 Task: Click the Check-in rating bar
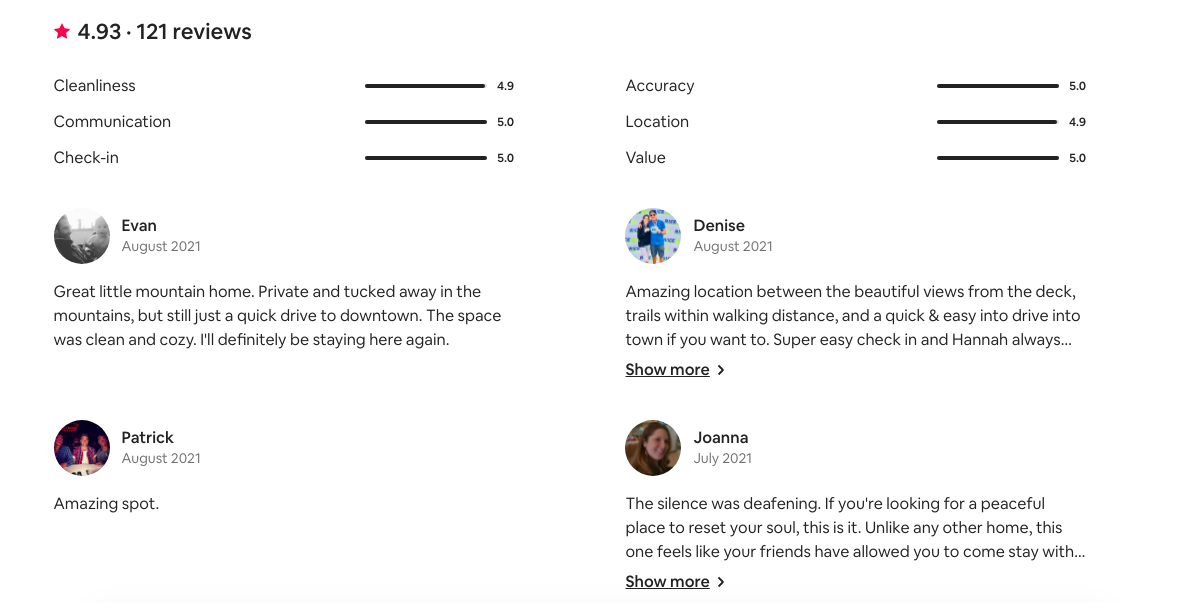426,158
